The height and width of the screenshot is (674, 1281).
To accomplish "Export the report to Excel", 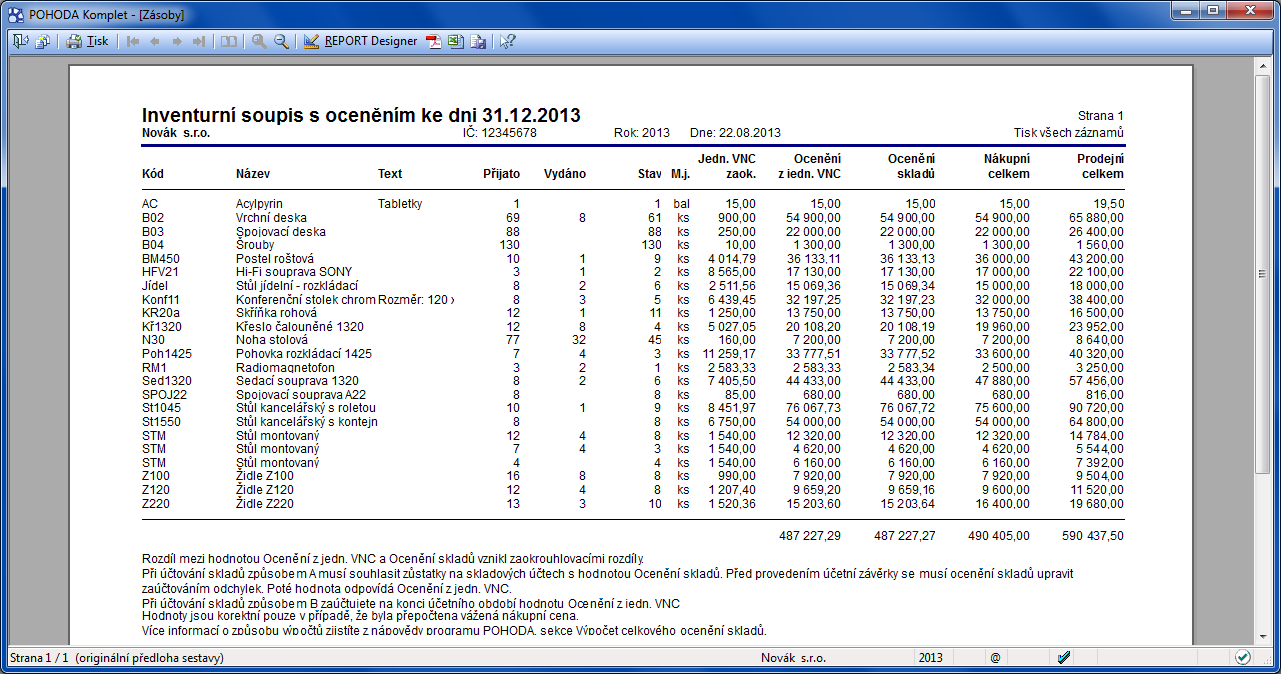I will click(x=456, y=41).
